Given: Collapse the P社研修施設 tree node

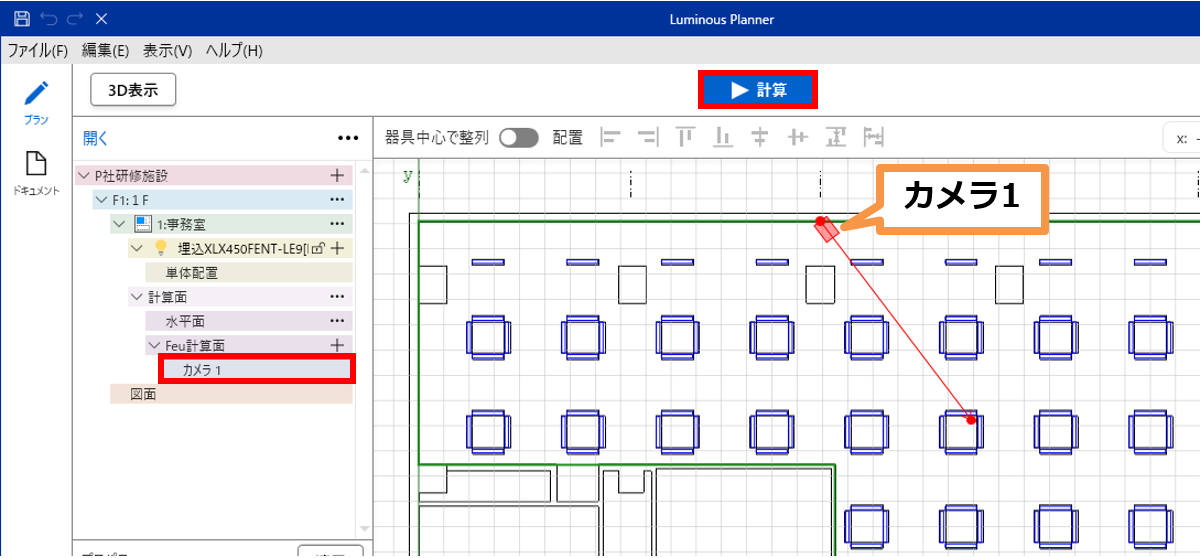Looking at the screenshot, I should pos(82,176).
